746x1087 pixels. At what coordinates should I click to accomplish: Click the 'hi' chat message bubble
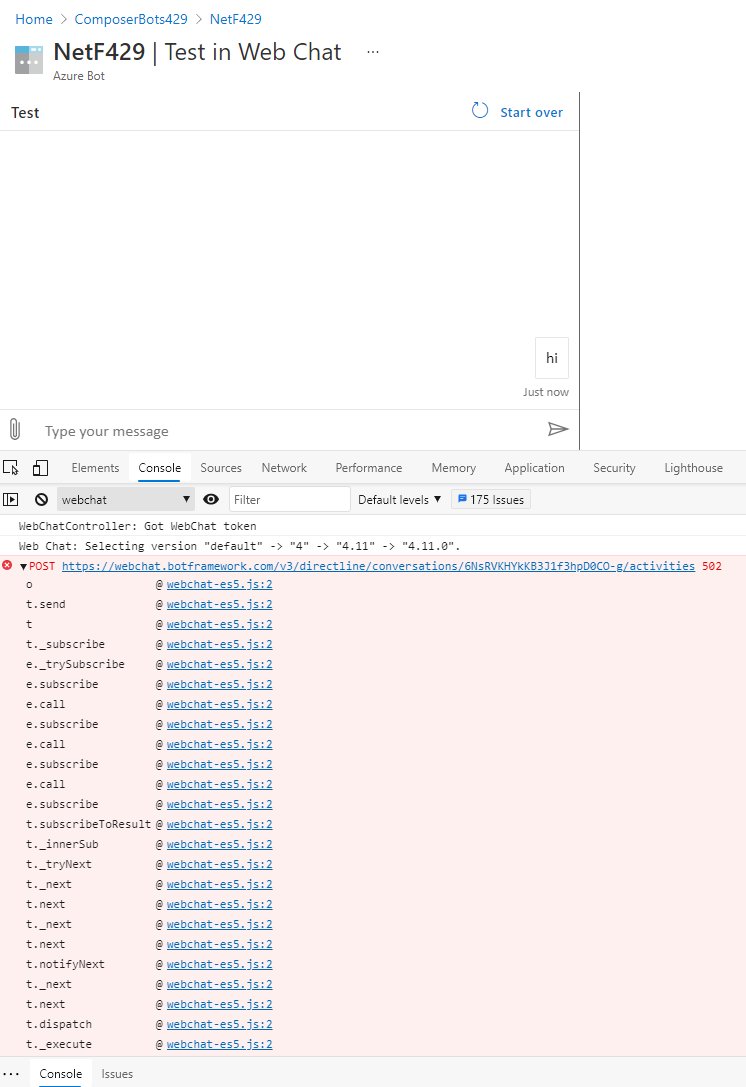click(x=552, y=358)
